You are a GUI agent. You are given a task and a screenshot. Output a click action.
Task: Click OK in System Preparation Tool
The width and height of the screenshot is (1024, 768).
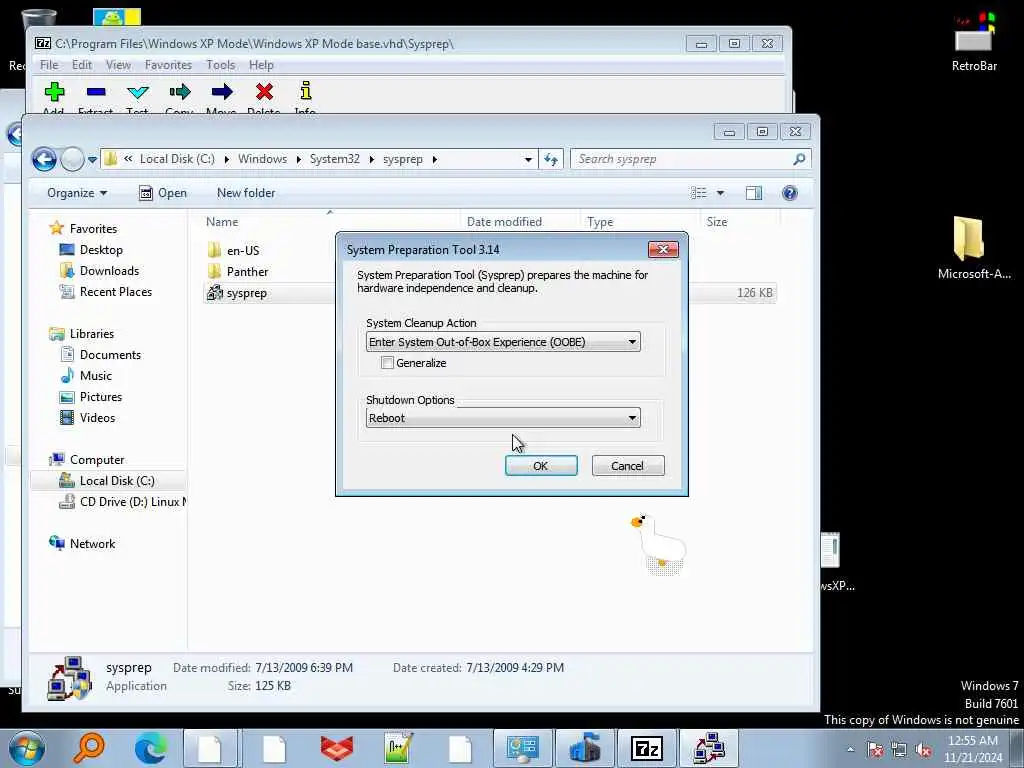[x=541, y=466]
